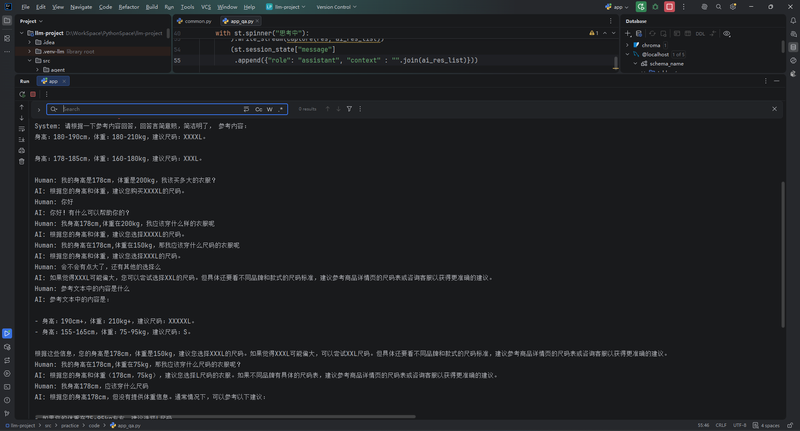Open the Run tool window sidebar icon

click(7, 333)
